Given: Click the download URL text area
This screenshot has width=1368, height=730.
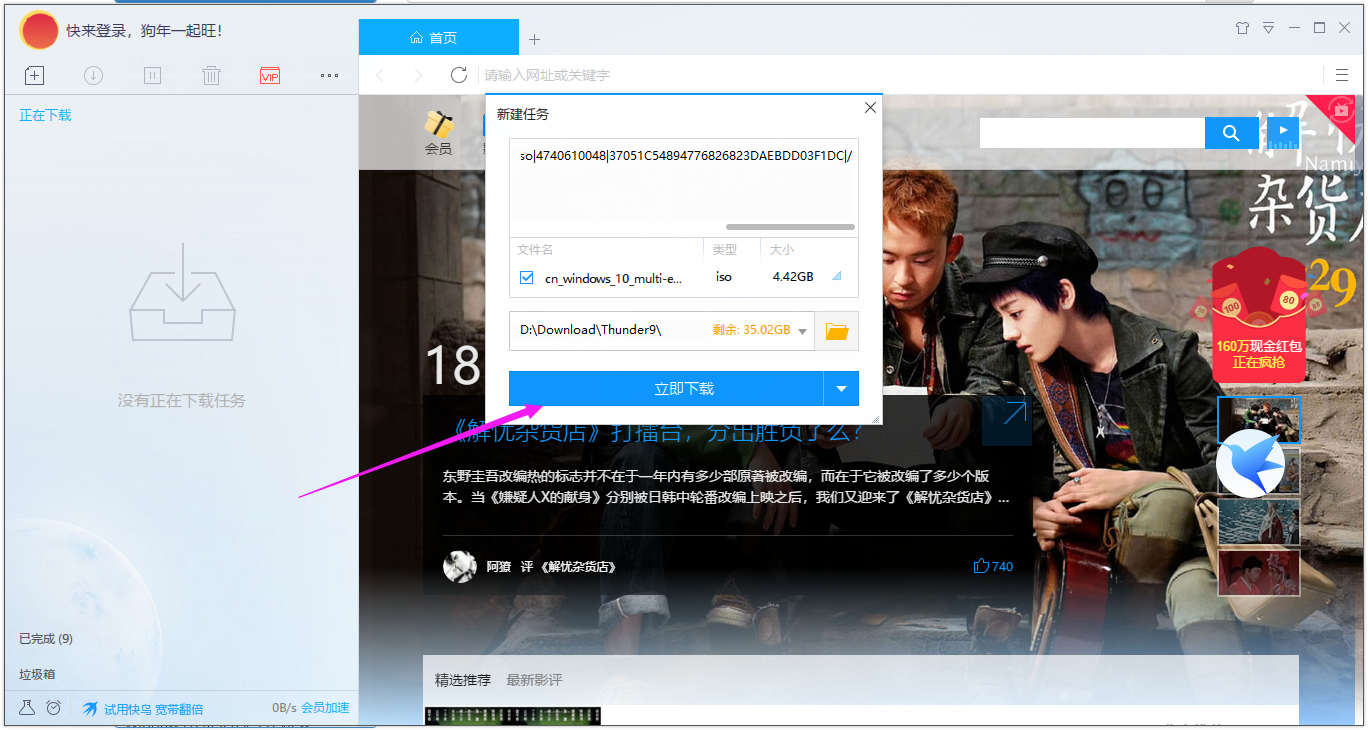Looking at the screenshot, I should tap(684, 186).
